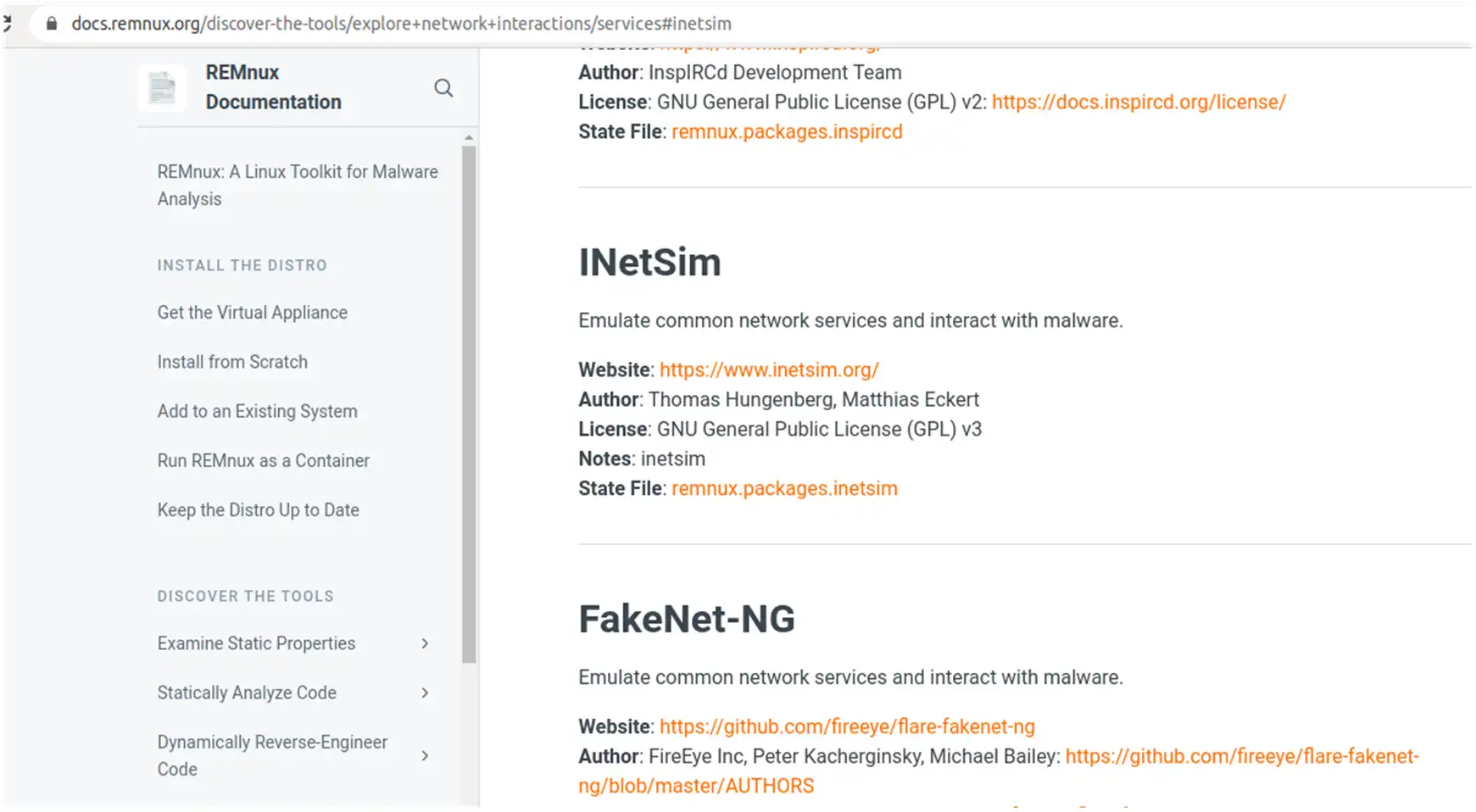The height and width of the screenshot is (812, 1476).
Task: Click the INSTALL THE DISTRO section label
Action: coord(242,265)
